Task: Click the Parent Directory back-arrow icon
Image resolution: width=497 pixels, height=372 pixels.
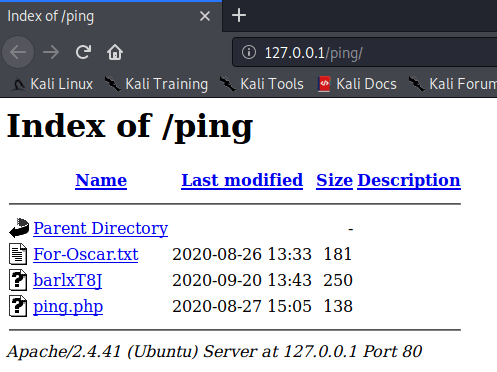Action: tap(19, 228)
